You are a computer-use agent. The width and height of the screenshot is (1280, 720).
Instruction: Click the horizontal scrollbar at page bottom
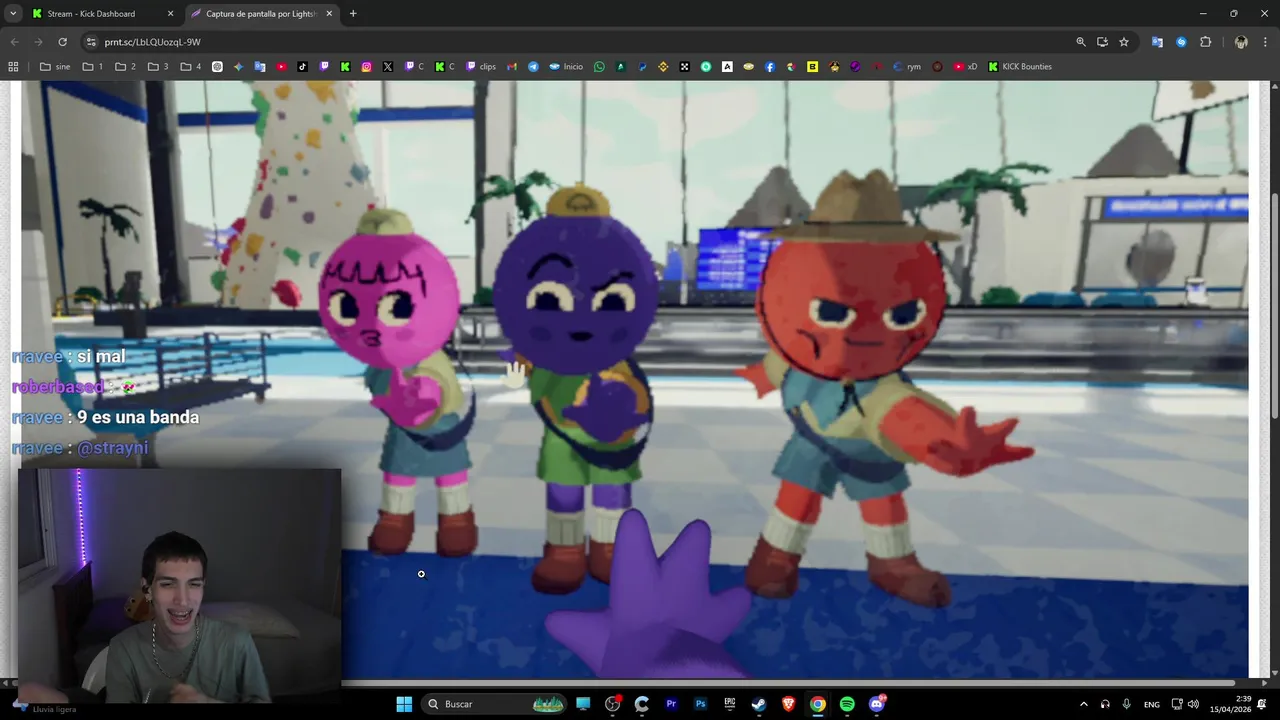(630, 683)
